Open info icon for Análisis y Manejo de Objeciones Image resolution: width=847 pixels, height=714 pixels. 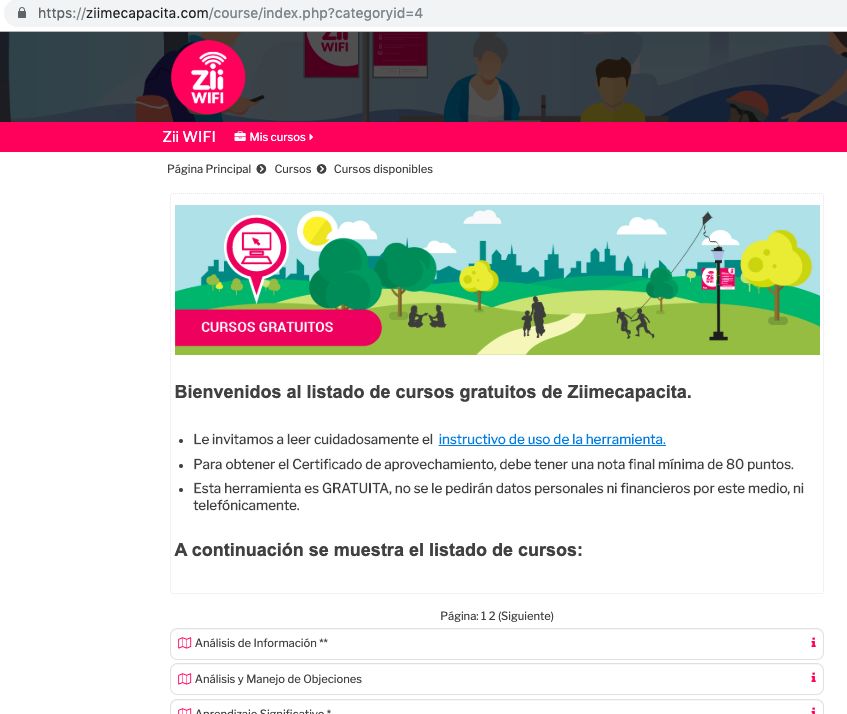(813, 678)
